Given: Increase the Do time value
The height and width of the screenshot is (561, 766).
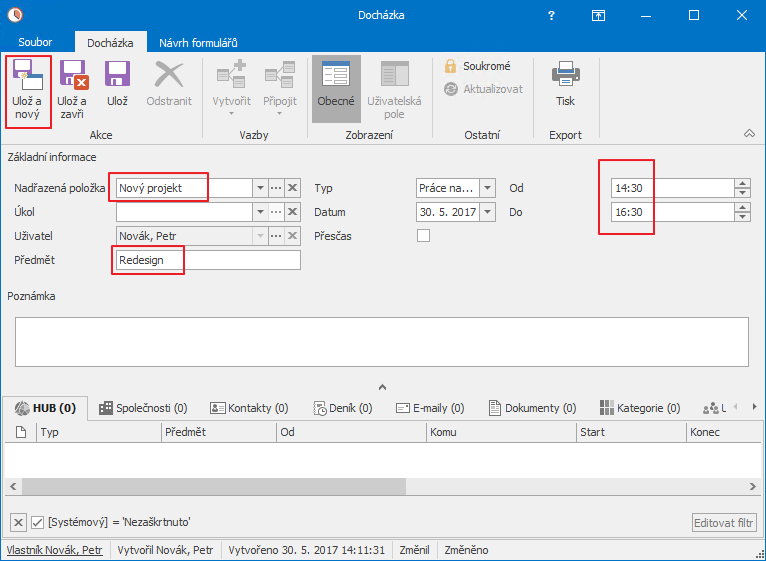Looking at the screenshot, I should click(x=742, y=207).
